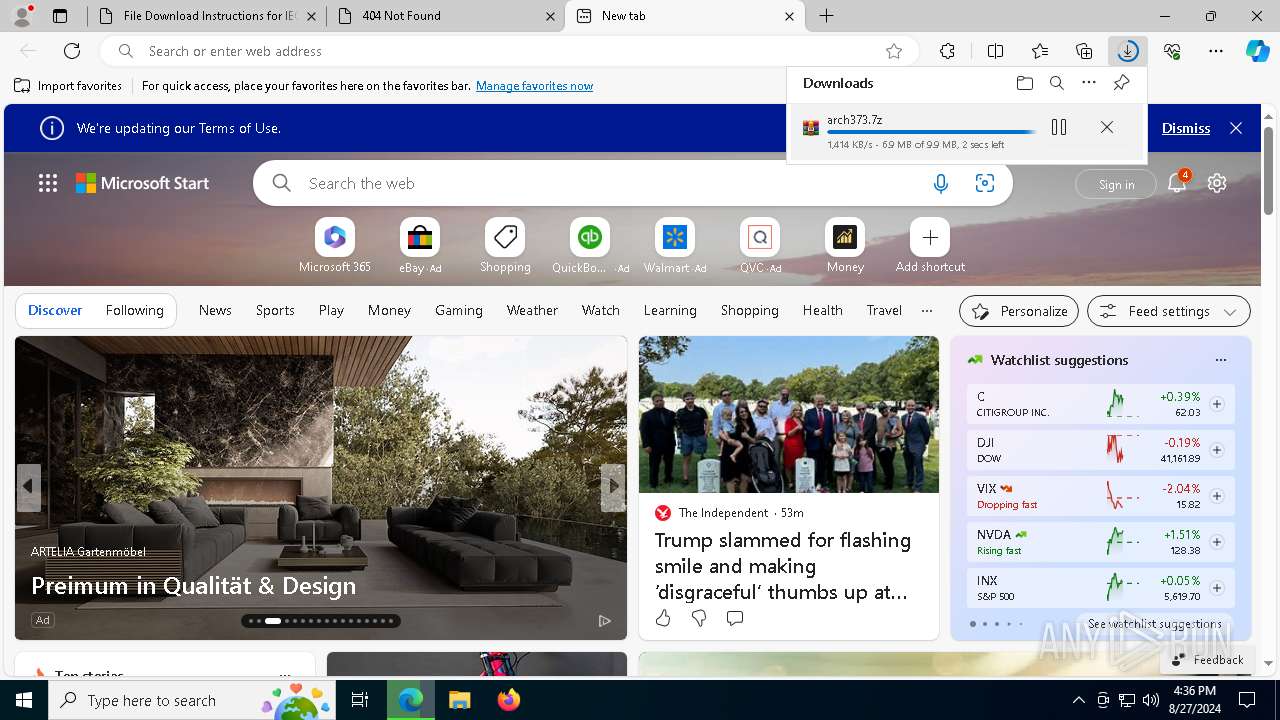Open Edge Settings and more menu

(1216, 51)
